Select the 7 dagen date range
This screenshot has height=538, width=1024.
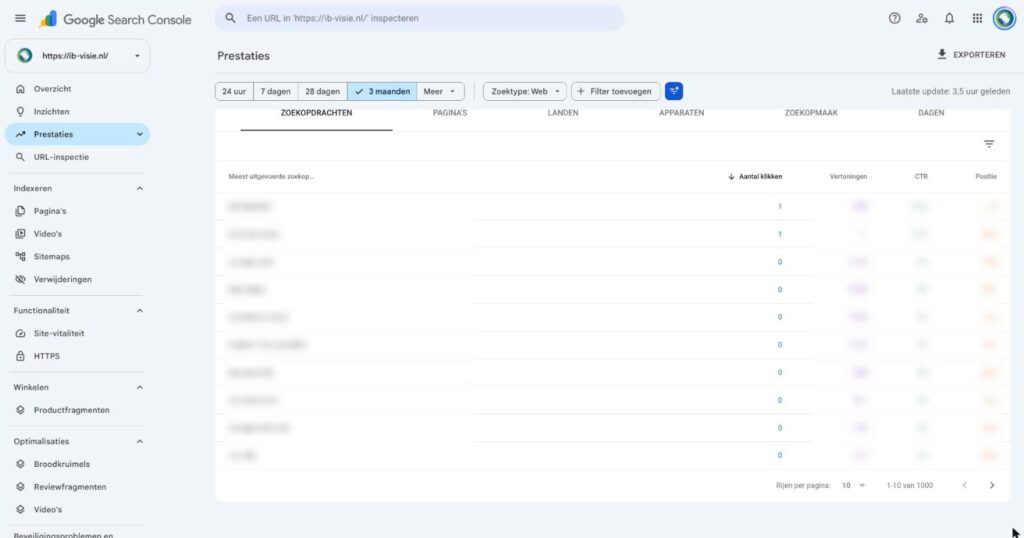[x=276, y=91]
